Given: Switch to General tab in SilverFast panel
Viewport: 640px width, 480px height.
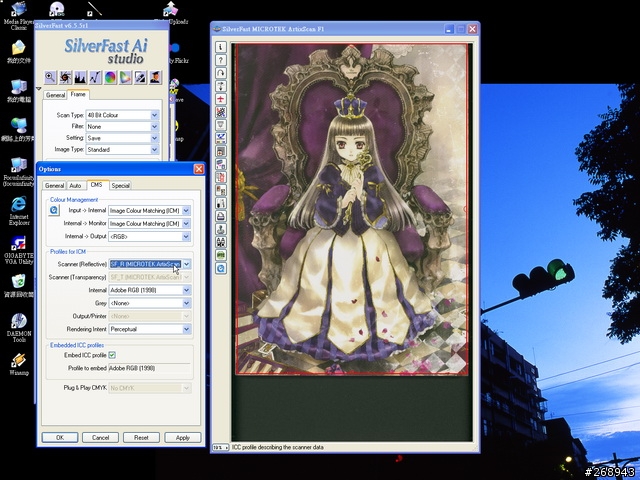Looking at the screenshot, I should point(55,95).
